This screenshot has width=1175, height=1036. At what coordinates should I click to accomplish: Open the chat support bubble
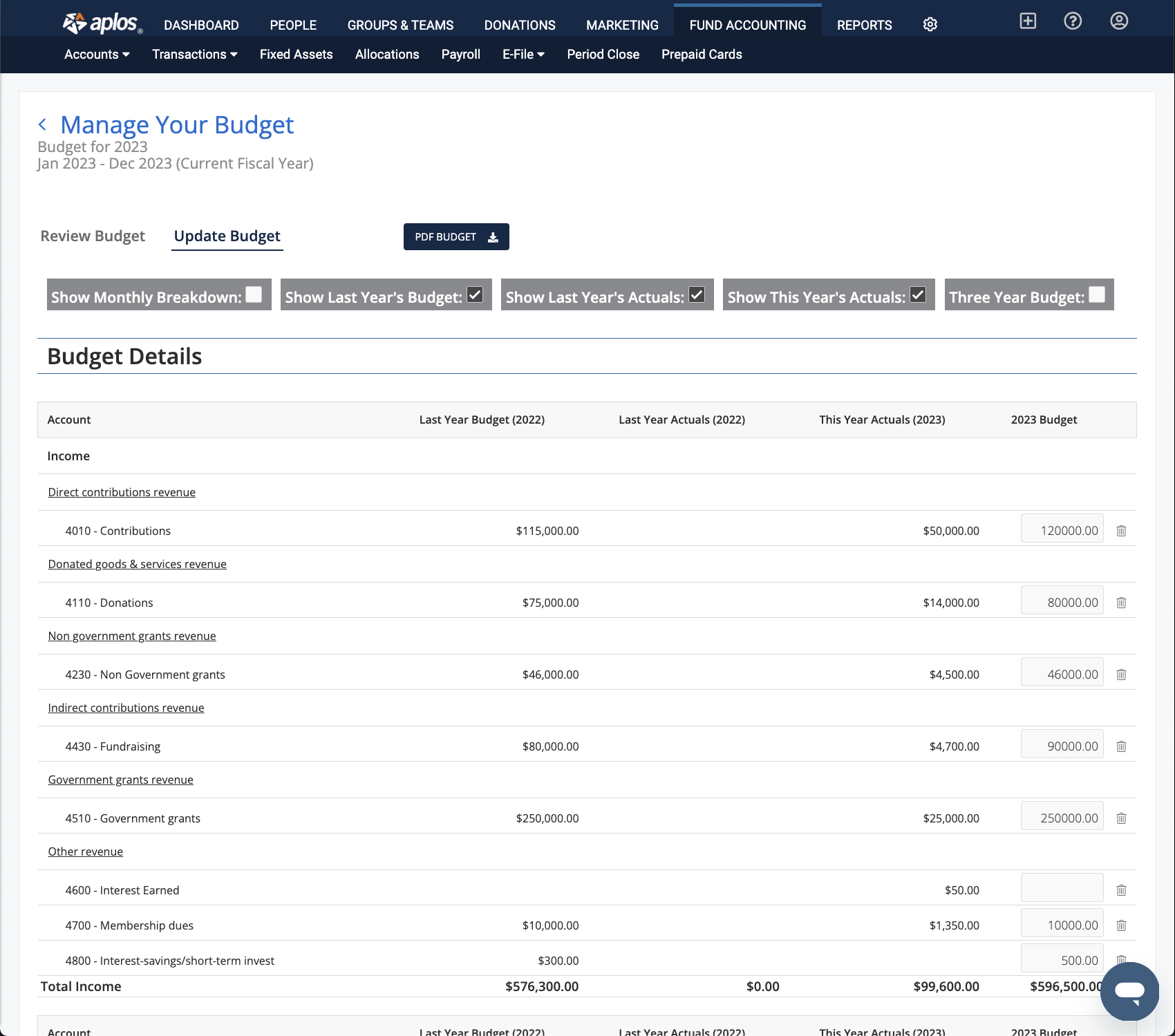click(x=1129, y=991)
